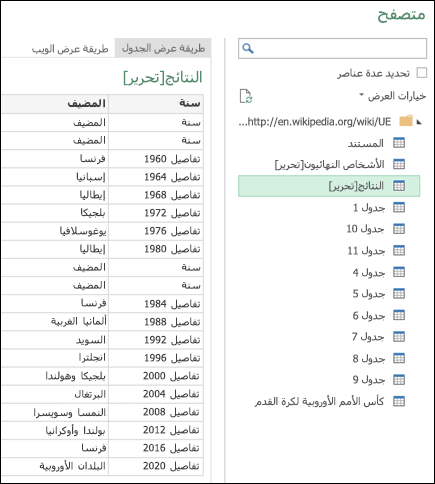The image size is (435, 484).
Task: Click the تفاصيل 2004 cell
Action: tap(156, 394)
